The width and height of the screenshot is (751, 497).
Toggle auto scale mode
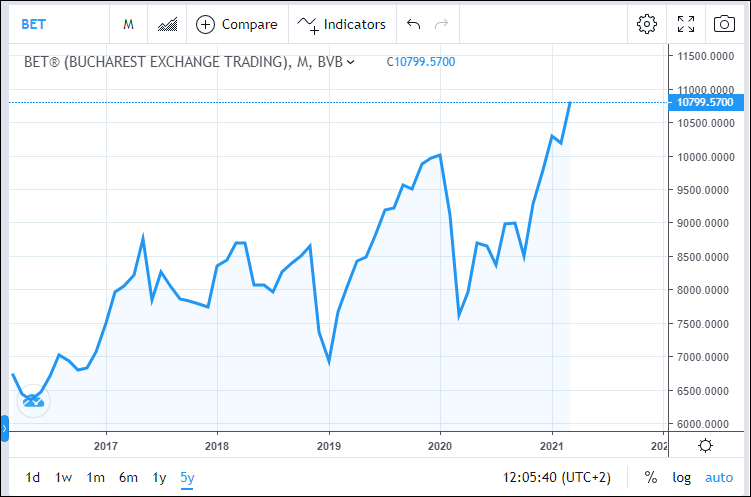pyautogui.click(x=718, y=477)
